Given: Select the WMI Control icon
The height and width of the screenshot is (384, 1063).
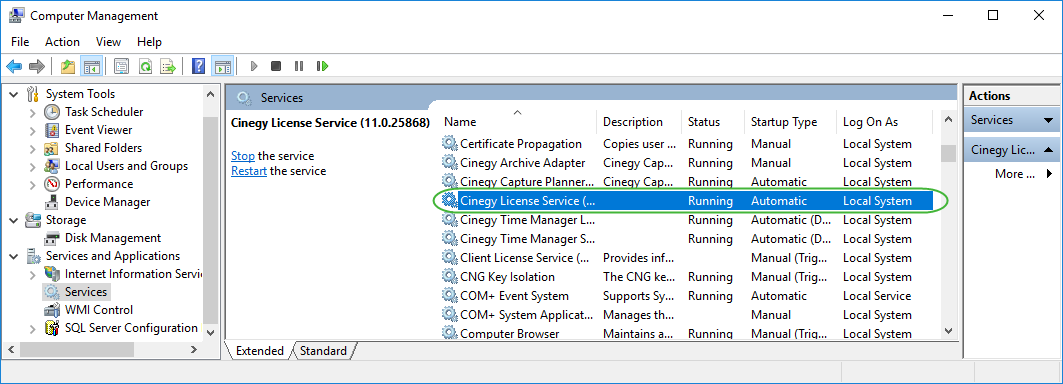Looking at the screenshot, I should (52, 310).
